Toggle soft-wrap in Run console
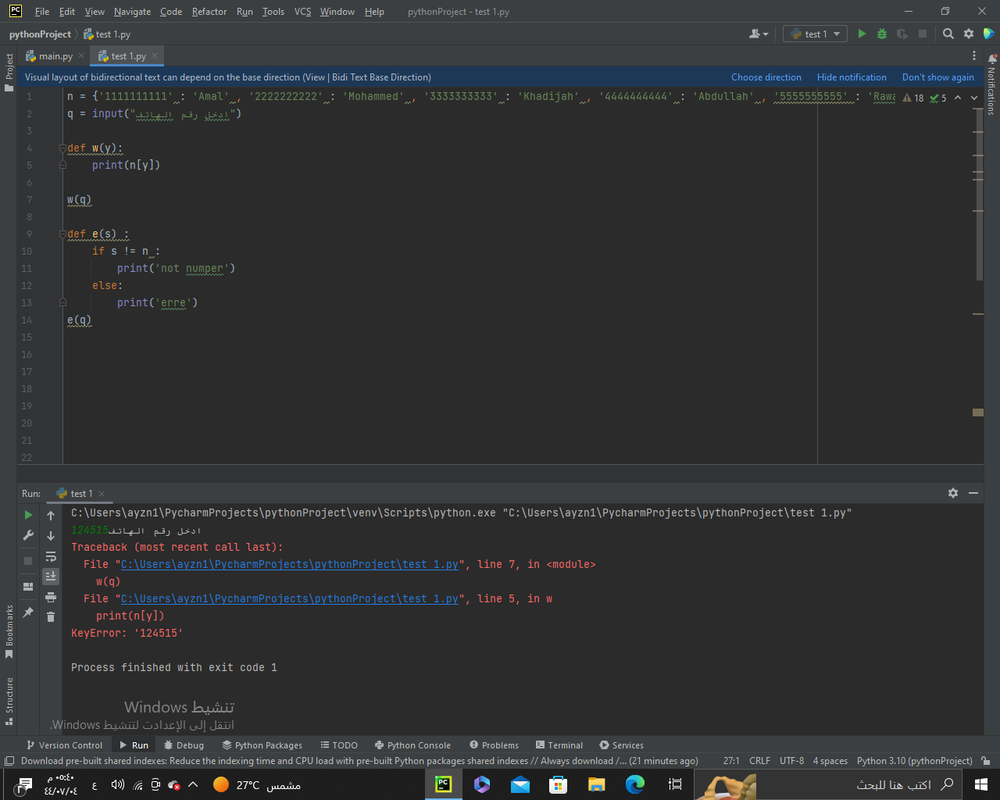Image resolution: width=1000 pixels, height=800 pixels. [x=50, y=556]
